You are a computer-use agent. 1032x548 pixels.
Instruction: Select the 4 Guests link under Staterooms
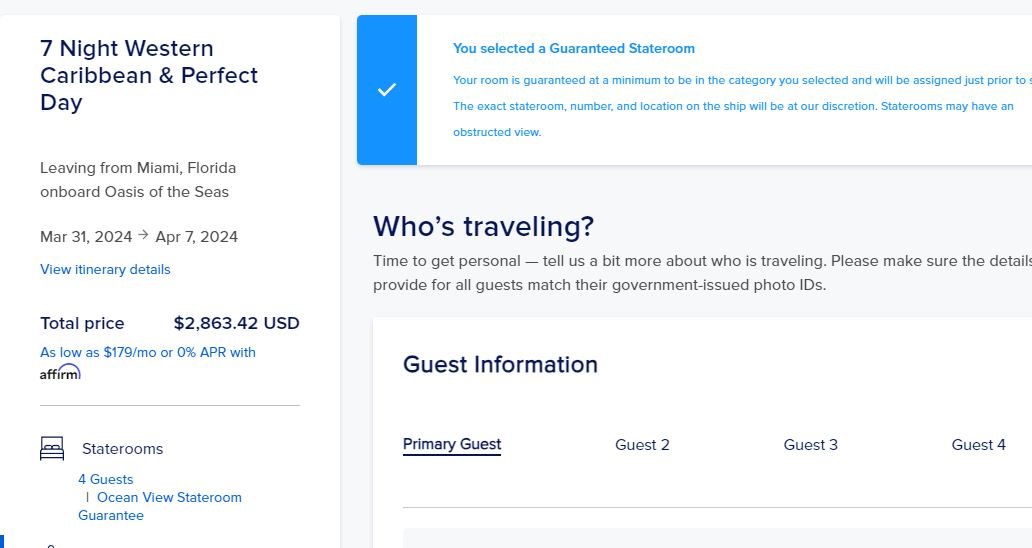click(106, 479)
